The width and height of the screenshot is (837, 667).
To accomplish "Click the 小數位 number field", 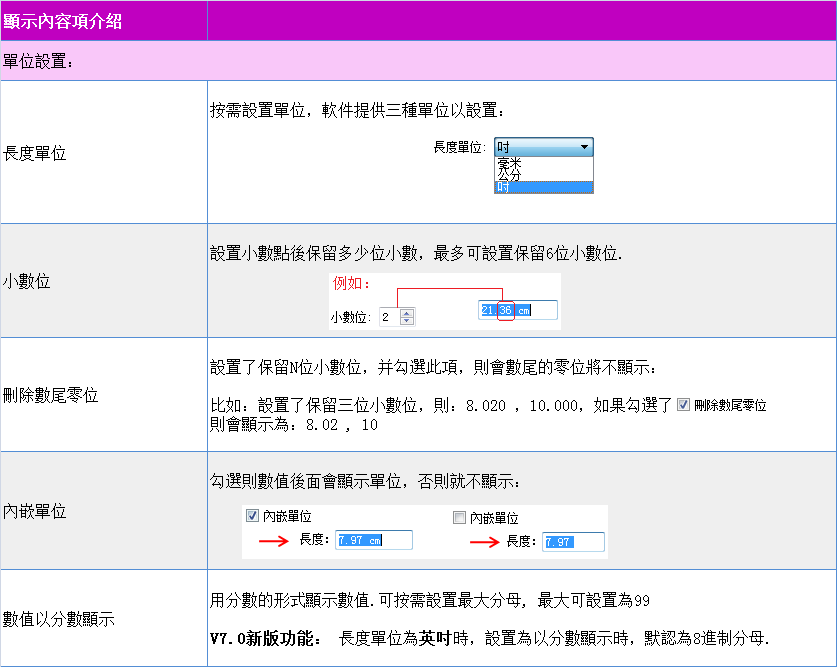I will (x=387, y=317).
